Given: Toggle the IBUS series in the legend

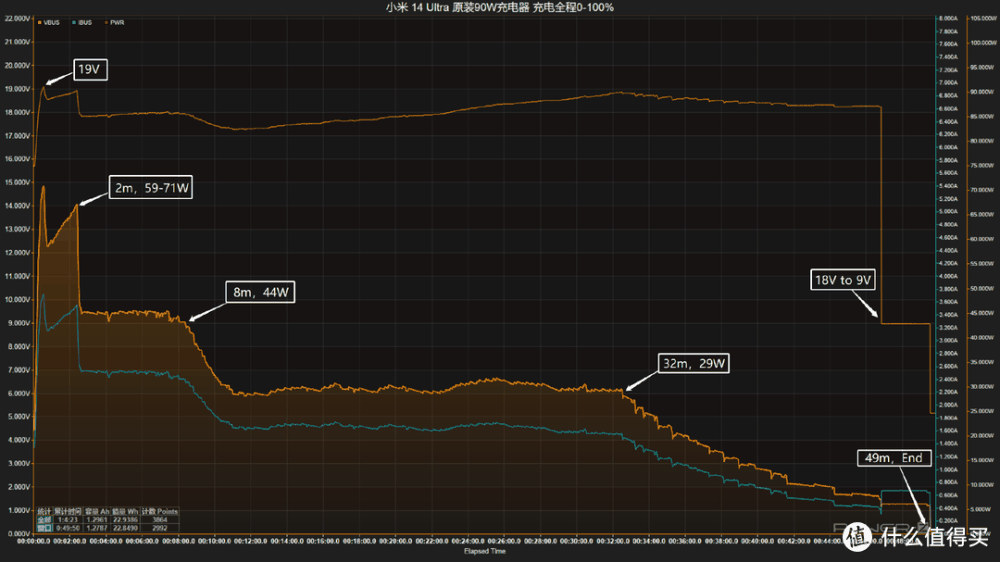Looking at the screenshot, I should click(x=86, y=22).
